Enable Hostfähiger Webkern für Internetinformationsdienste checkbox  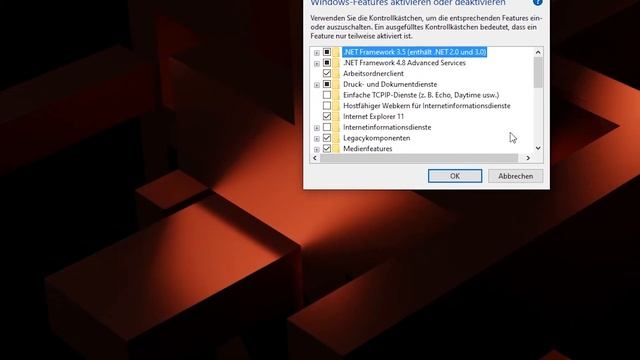pyautogui.click(x=327, y=106)
